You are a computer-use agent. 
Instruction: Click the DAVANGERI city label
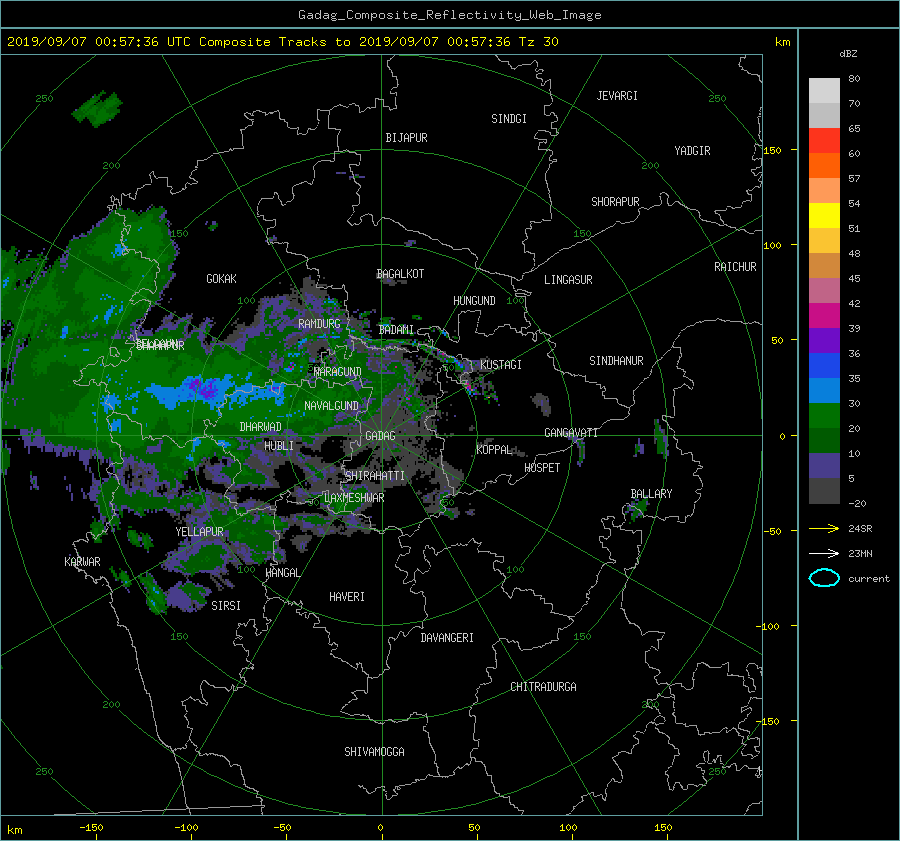click(x=447, y=638)
